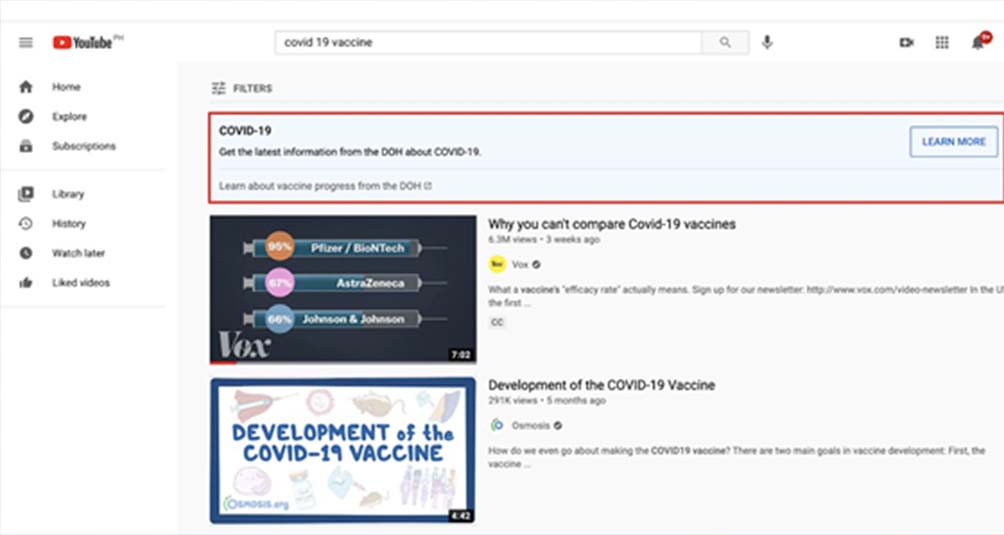Click the Vox channel avatar

(497, 264)
